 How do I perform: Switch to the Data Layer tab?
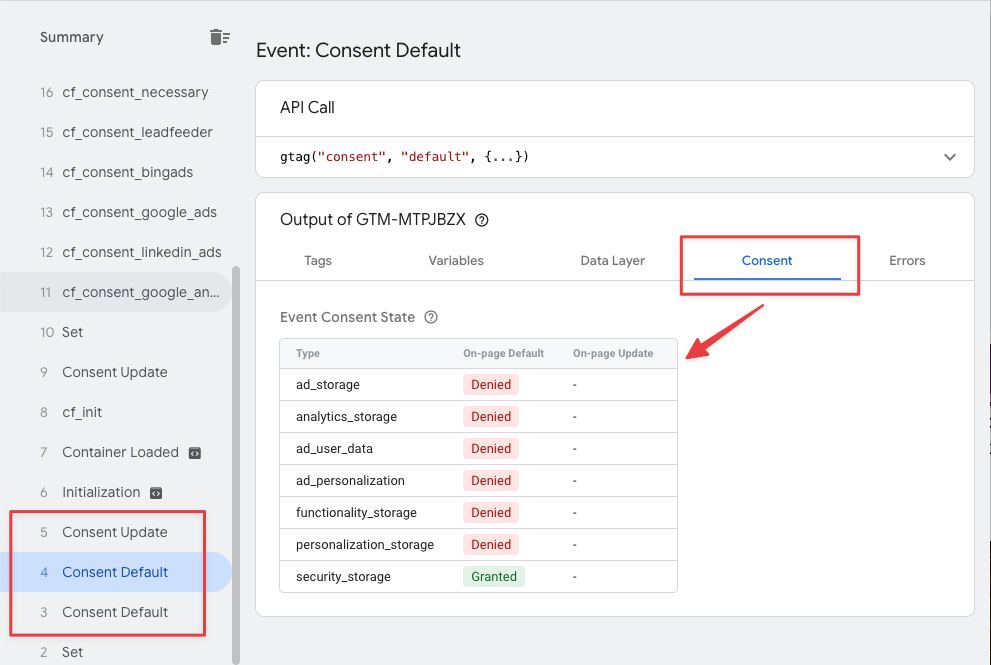click(612, 260)
